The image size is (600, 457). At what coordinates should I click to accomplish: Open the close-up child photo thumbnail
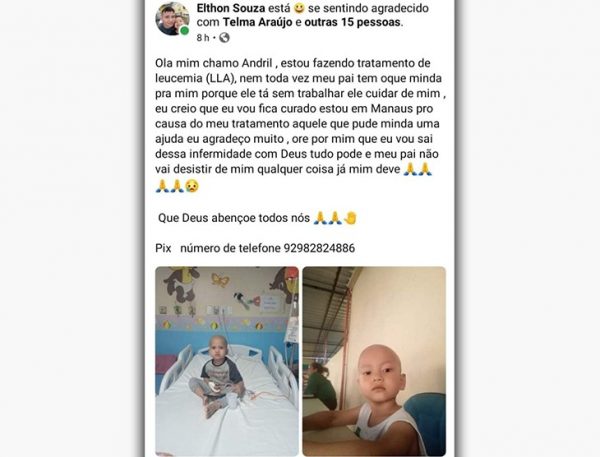pyautogui.click(x=374, y=361)
